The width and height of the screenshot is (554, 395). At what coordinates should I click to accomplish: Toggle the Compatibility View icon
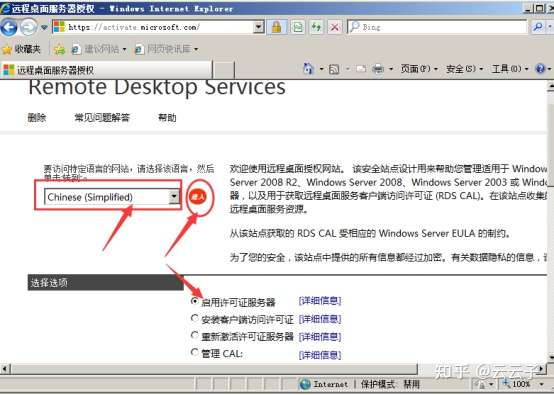pos(297,27)
